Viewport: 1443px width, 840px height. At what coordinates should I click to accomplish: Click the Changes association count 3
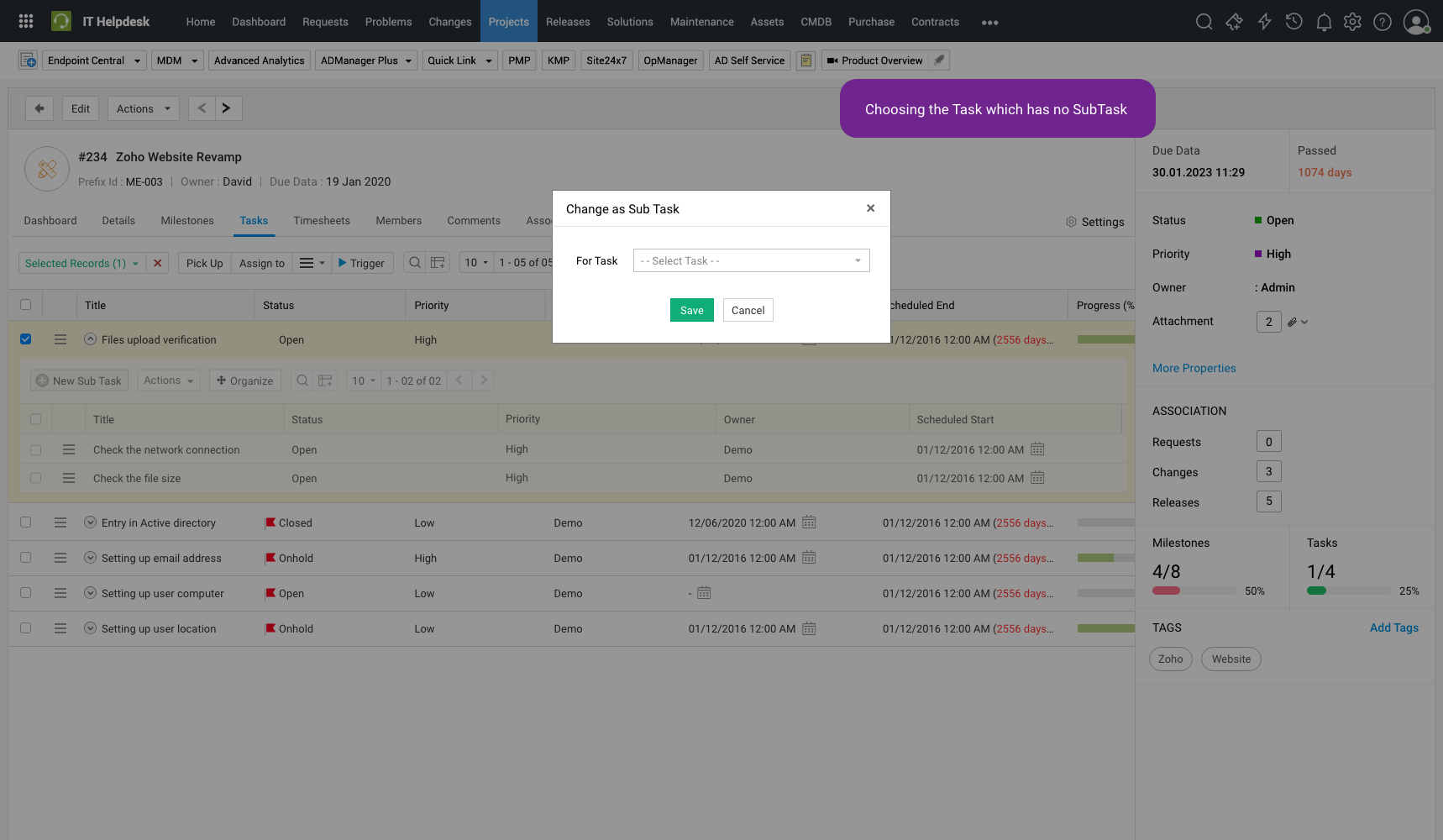click(1268, 471)
